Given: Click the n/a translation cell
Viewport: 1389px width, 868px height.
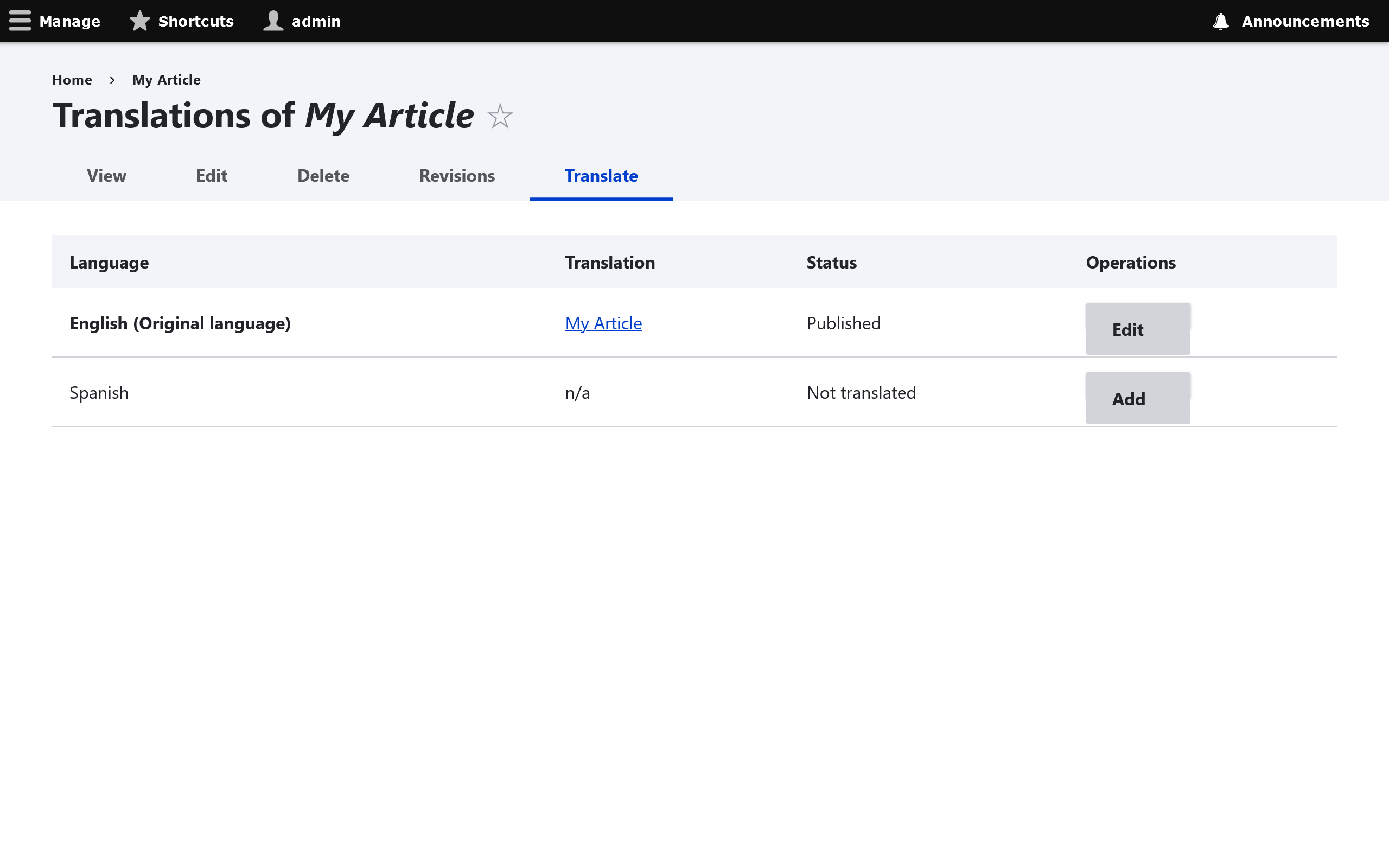Looking at the screenshot, I should click(x=577, y=393).
